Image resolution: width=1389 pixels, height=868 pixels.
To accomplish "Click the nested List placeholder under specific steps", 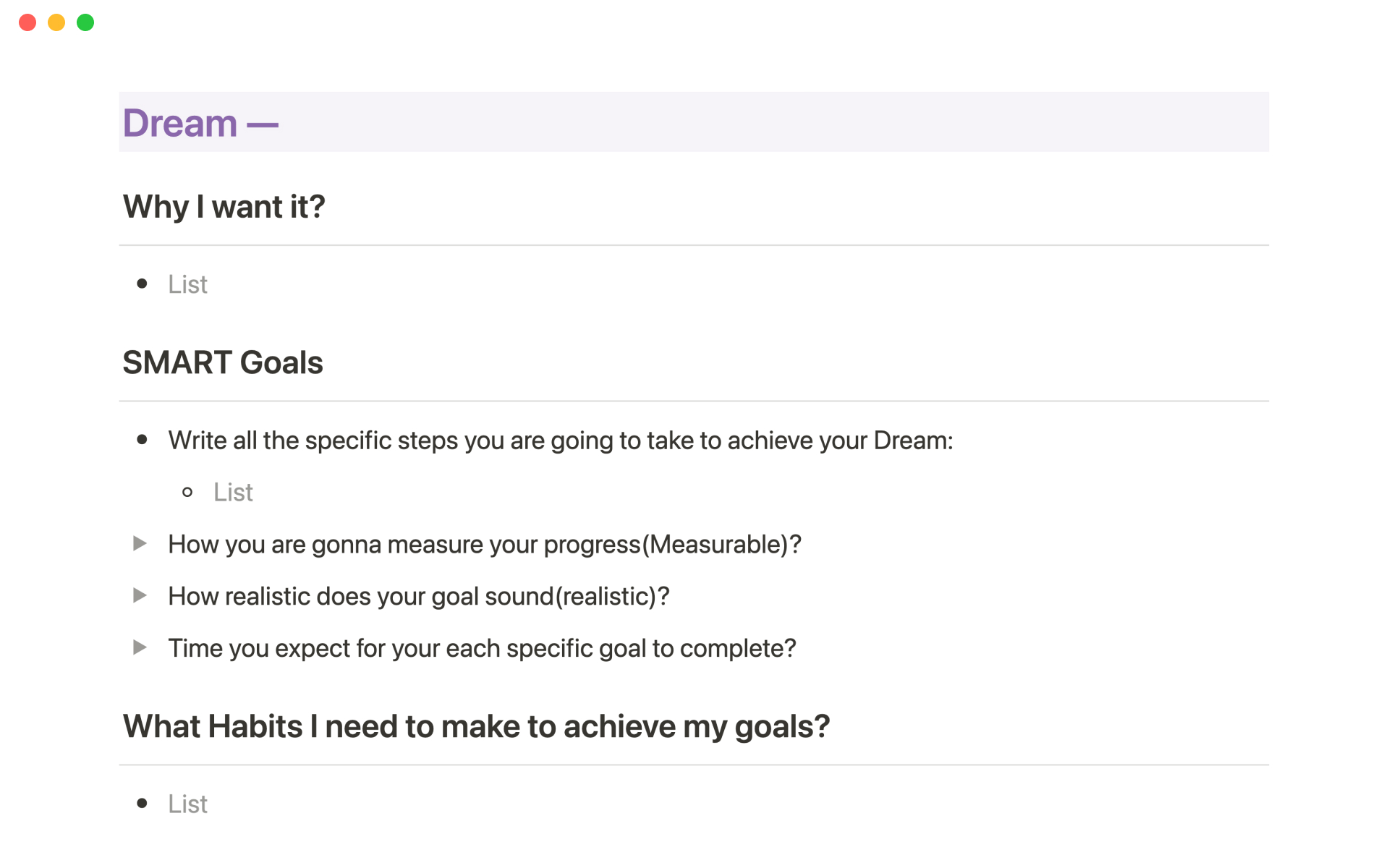I will [x=233, y=493].
